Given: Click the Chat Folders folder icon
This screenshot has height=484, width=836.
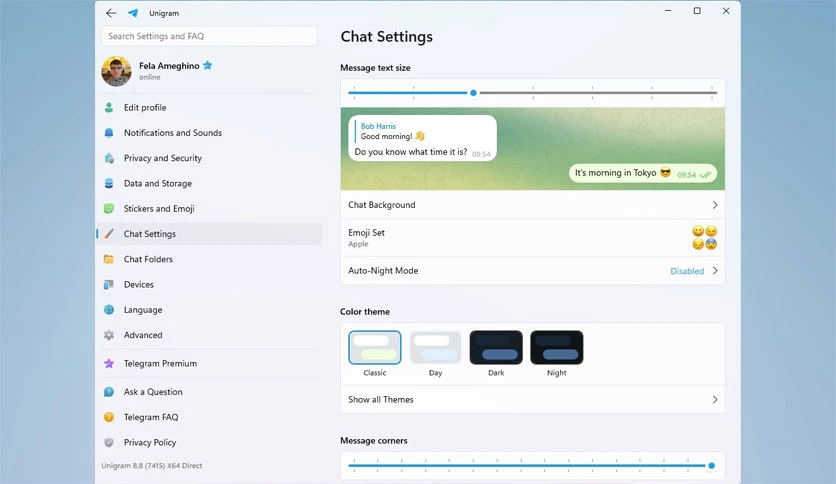Looking at the screenshot, I should click(109, 259).
